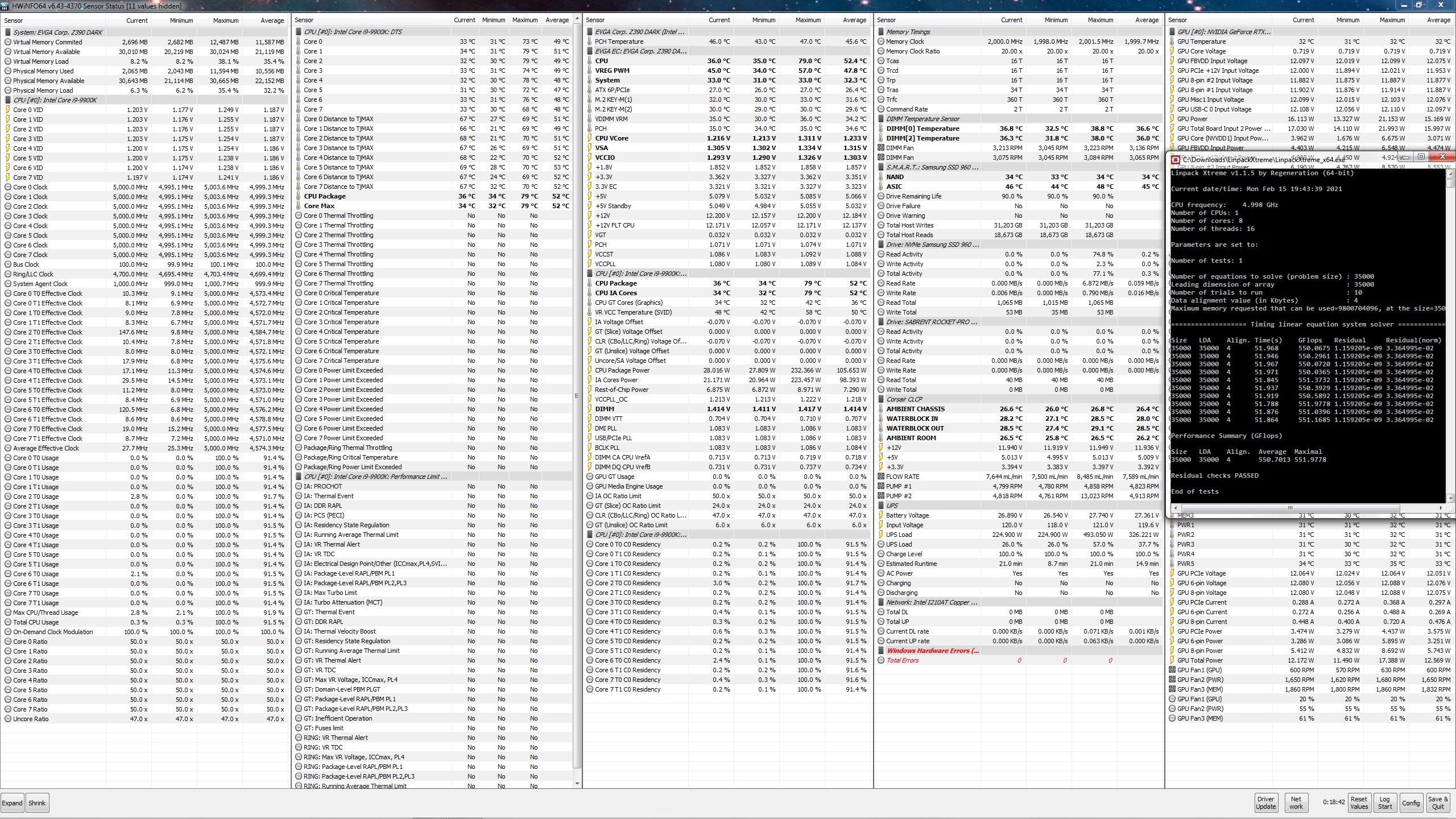Select the CPU [#0]: Intel Core i9-9900K group in first panel

pyautogui.click(x=144, y=100)
